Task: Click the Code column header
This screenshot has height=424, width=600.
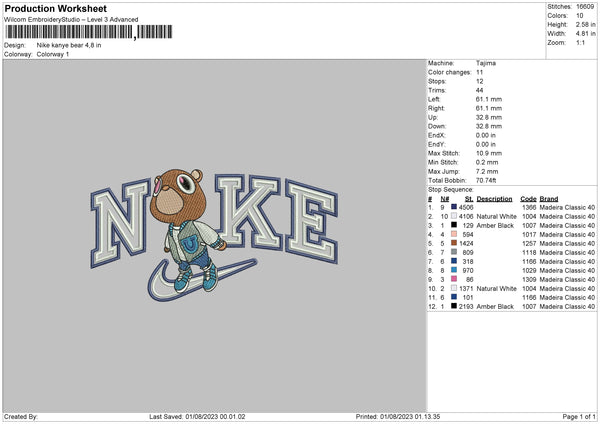Action: (x=528, y=199)
